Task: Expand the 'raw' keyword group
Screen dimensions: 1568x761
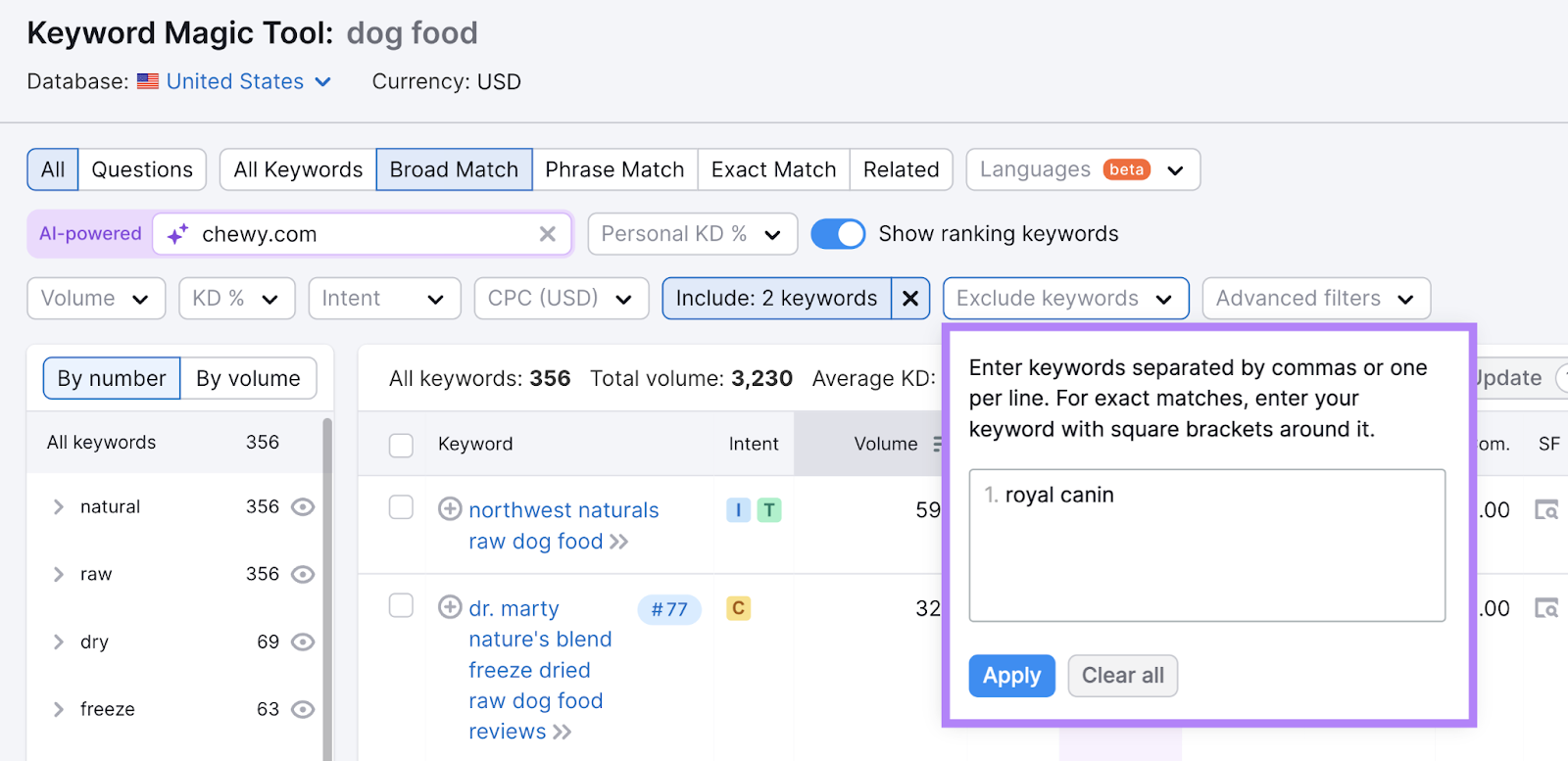Action: click(x=59, y=575)
